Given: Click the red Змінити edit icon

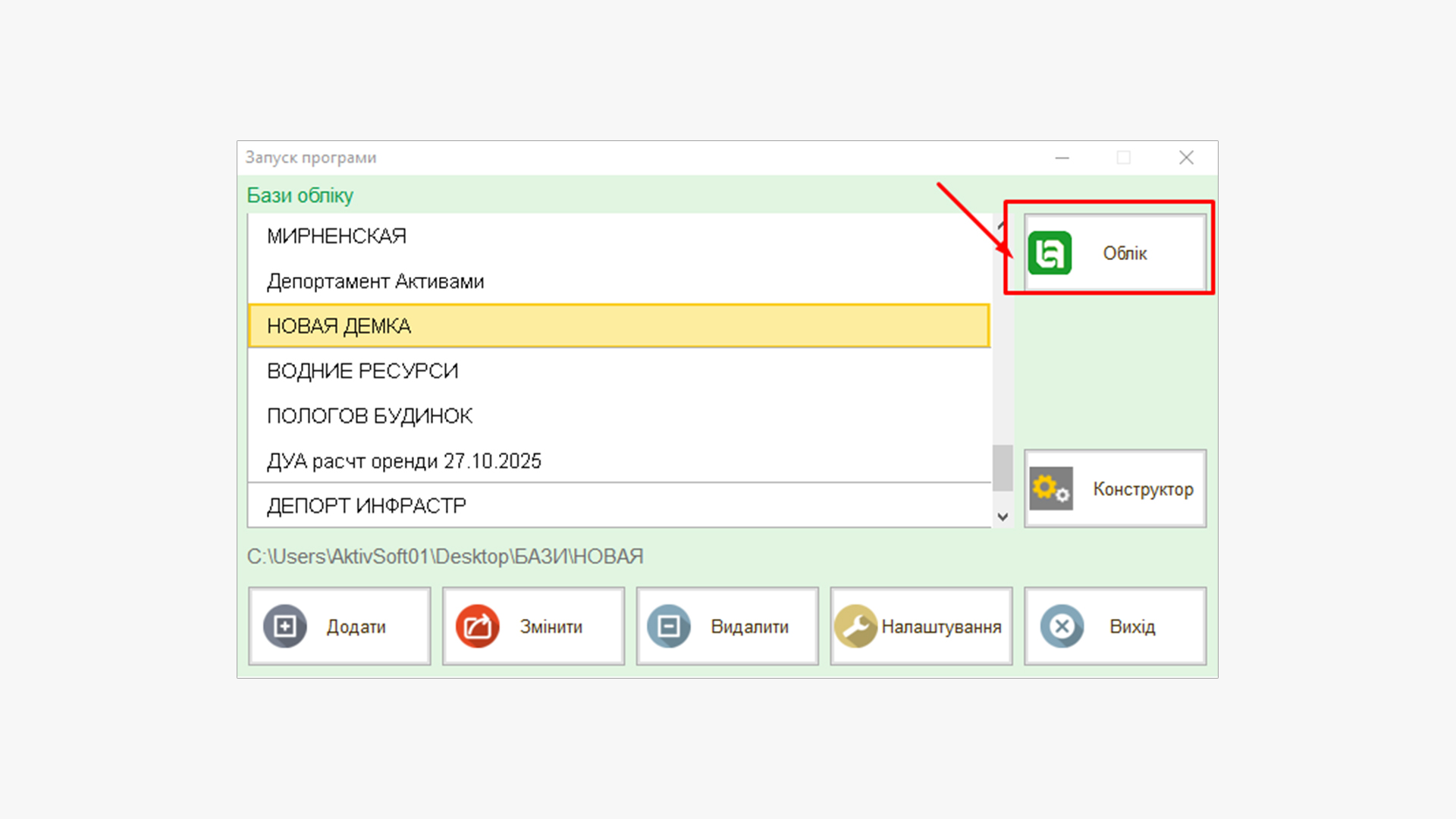Looking at the screenshot, I should click(x=478, y=626).
